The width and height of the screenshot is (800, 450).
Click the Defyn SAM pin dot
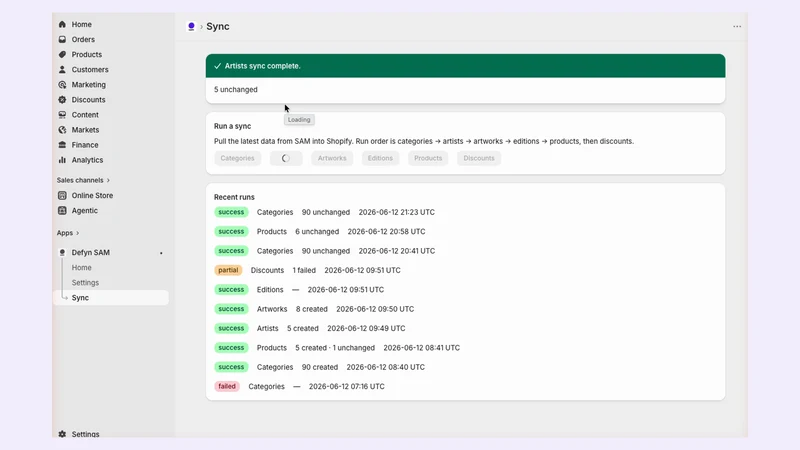tap(161, 253)
